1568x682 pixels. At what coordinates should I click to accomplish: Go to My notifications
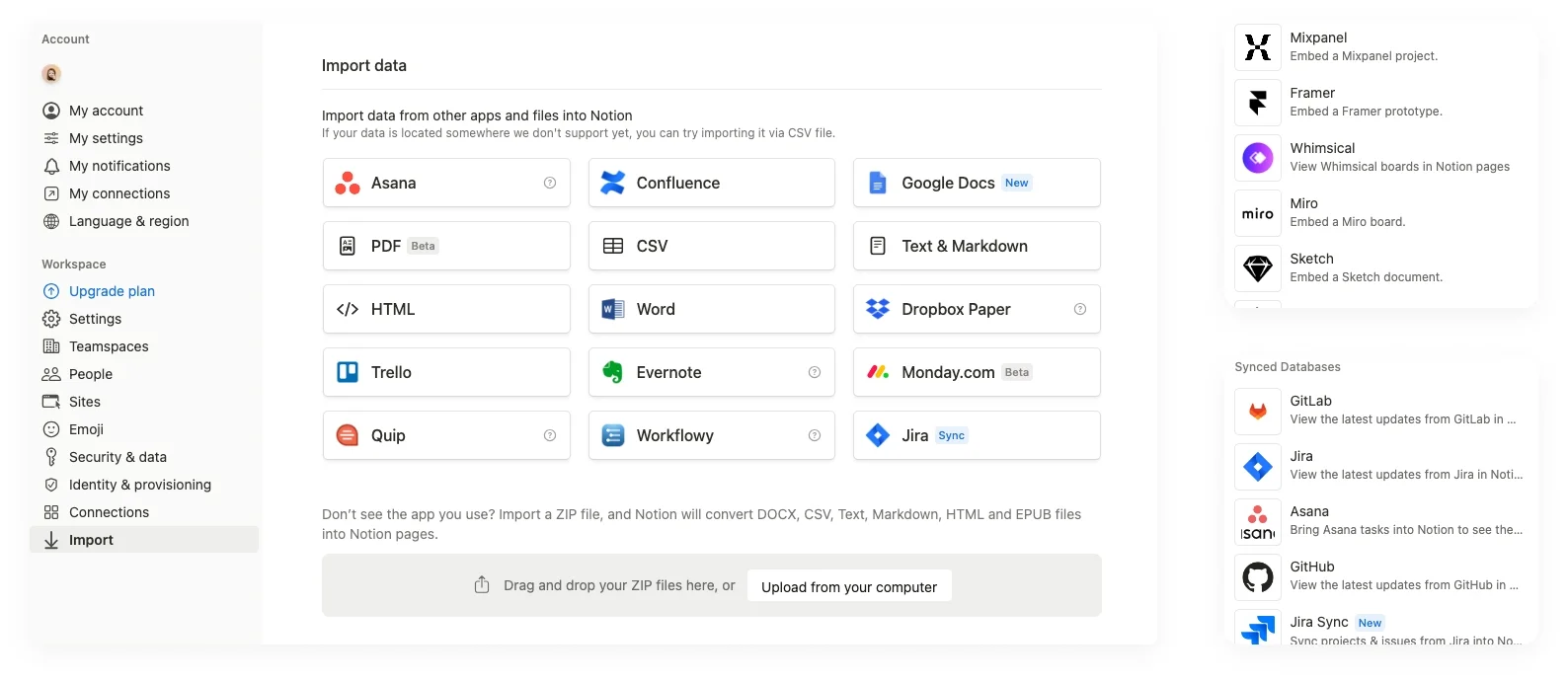tap(144, 166)
